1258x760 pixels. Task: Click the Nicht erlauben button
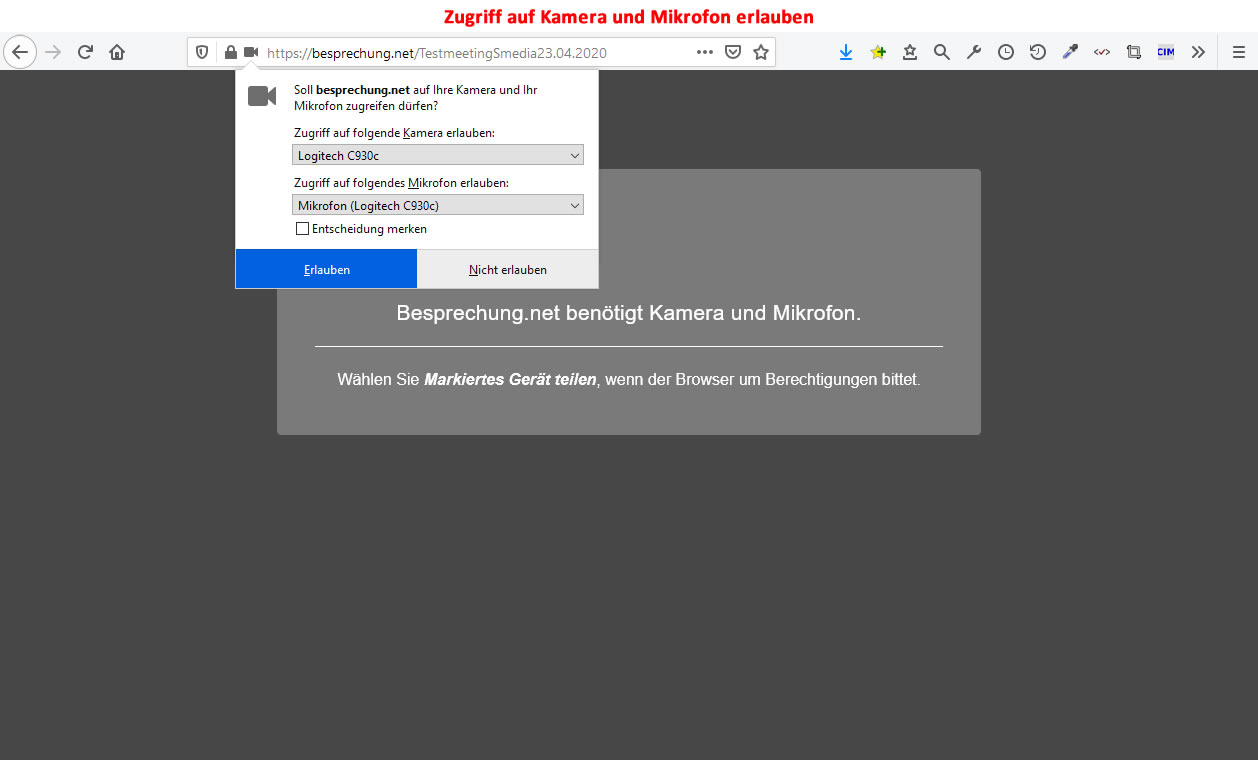[508, 269]
